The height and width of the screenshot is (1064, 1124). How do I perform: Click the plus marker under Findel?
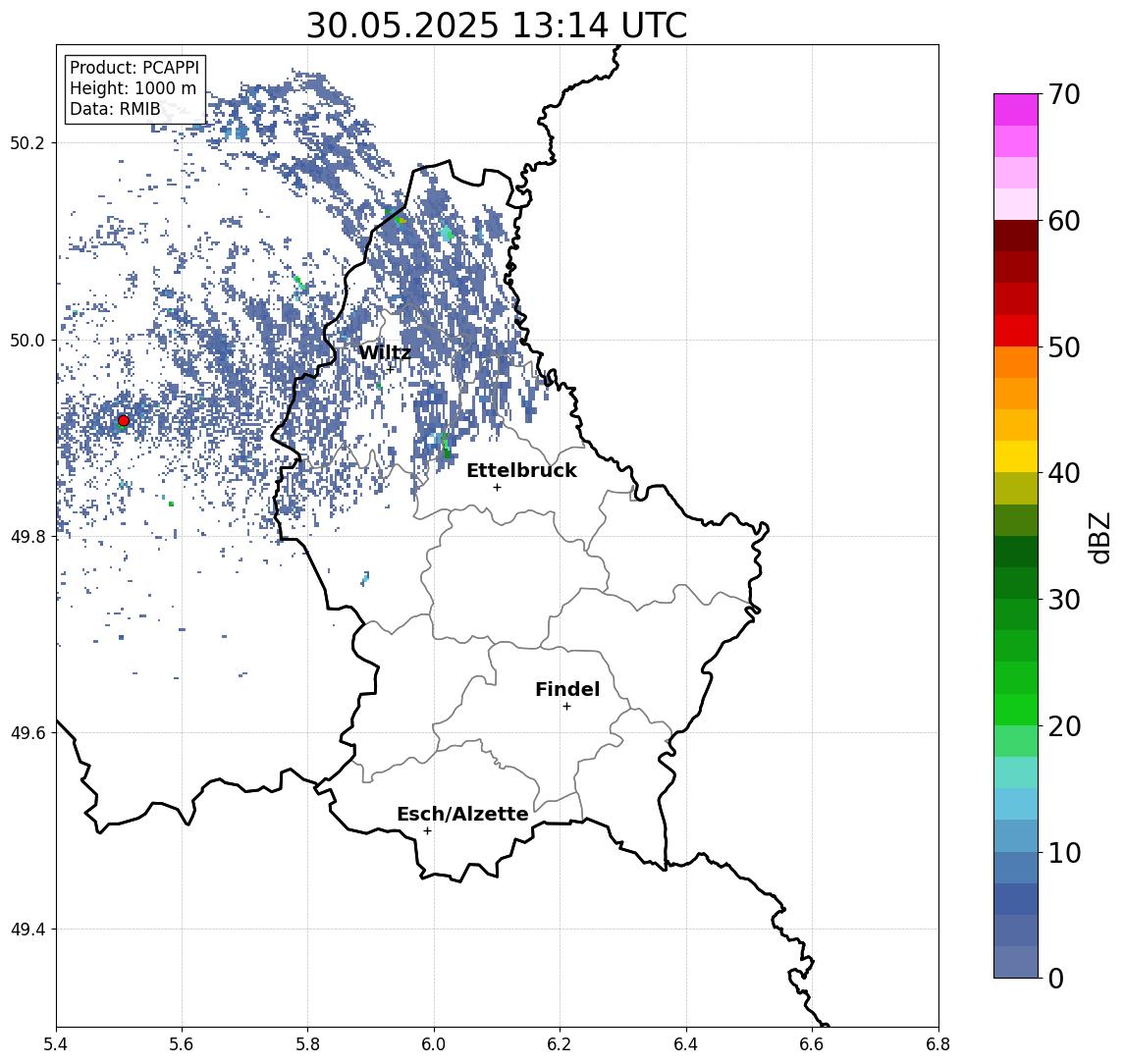566,707
